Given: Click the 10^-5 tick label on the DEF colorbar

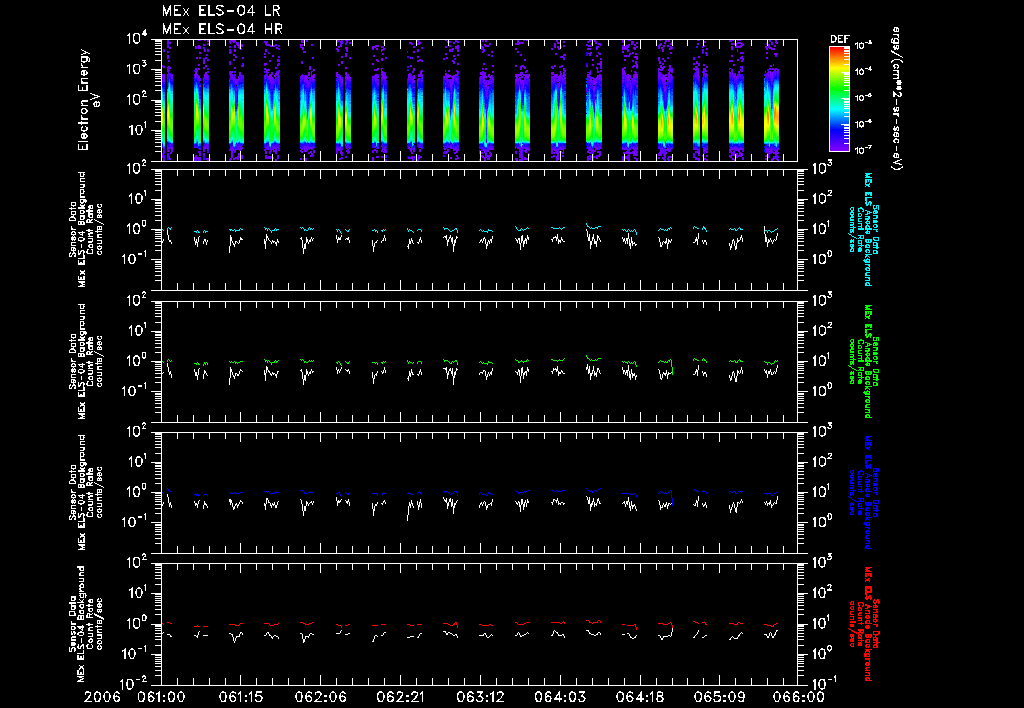Looking at the screenshot, I should (x=864, y=98).
